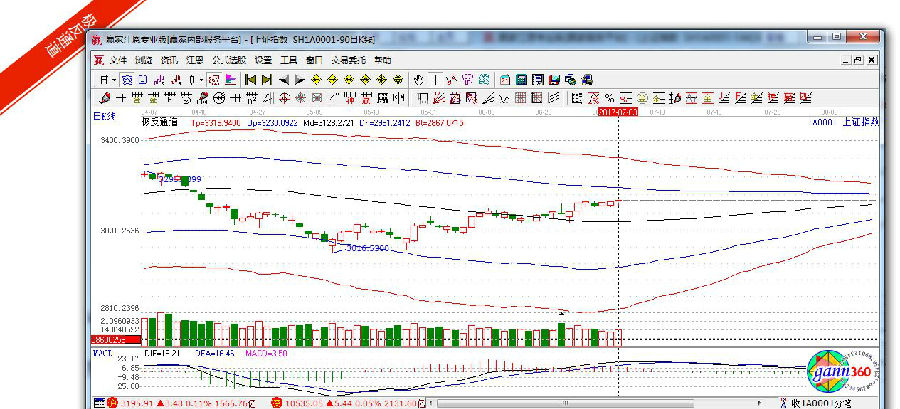Image resolution: width=900 pixels, height=409 pixels.
Task: Click the red highlighted date marker on timeline
Action: [x=617, y=112]
